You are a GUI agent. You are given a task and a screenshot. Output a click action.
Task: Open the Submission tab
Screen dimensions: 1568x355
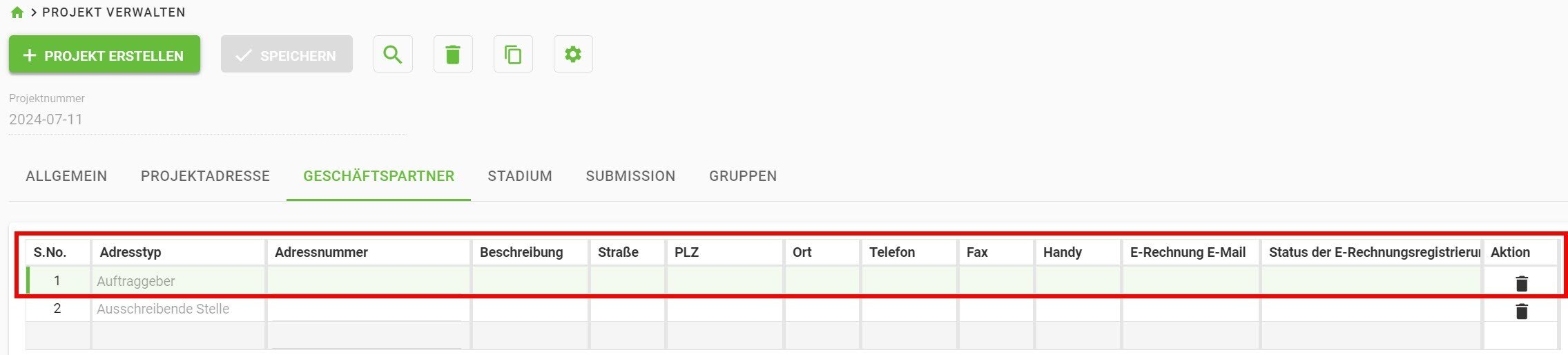pos(630,176)
